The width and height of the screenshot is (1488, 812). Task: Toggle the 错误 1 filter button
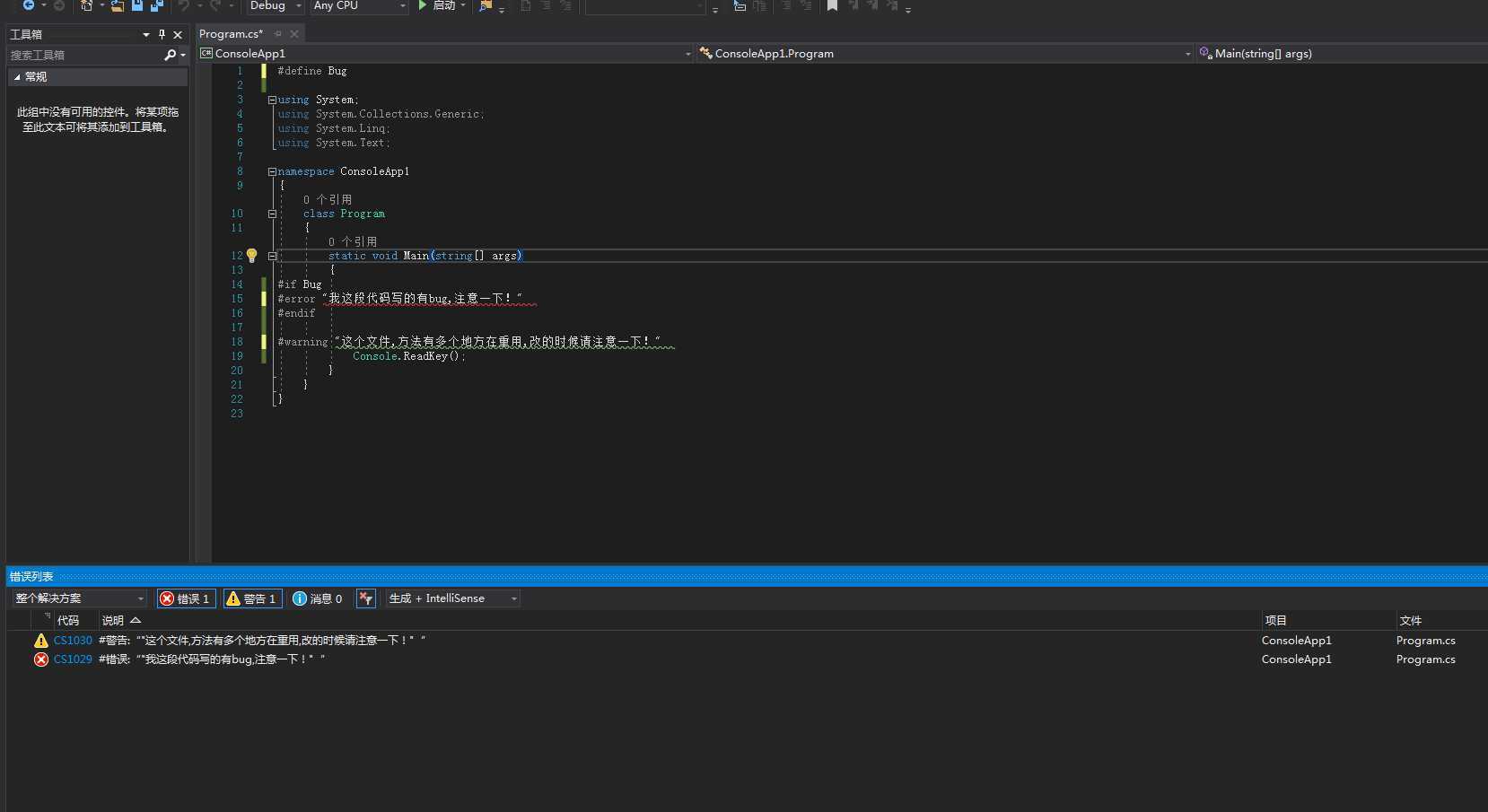[186, 598]
